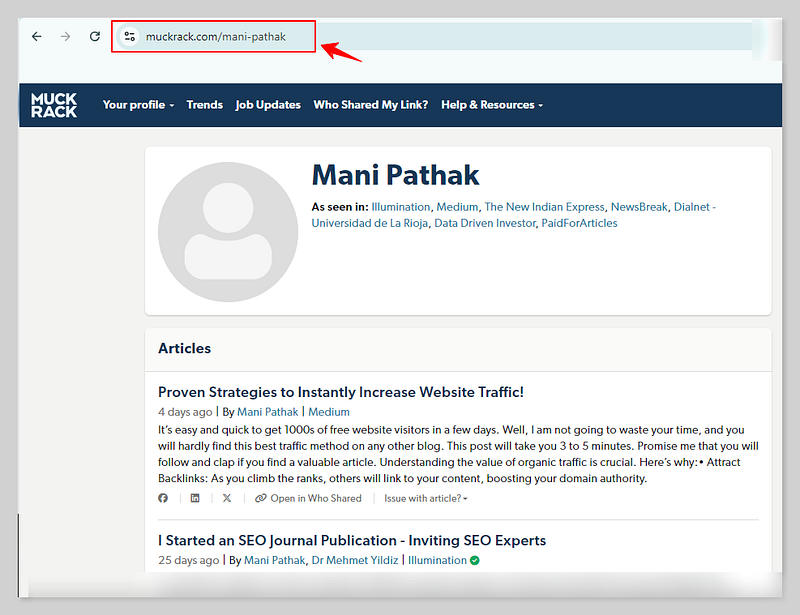Click the 4 days ago timestamp
800x615 pixels.
coord(185,412)
